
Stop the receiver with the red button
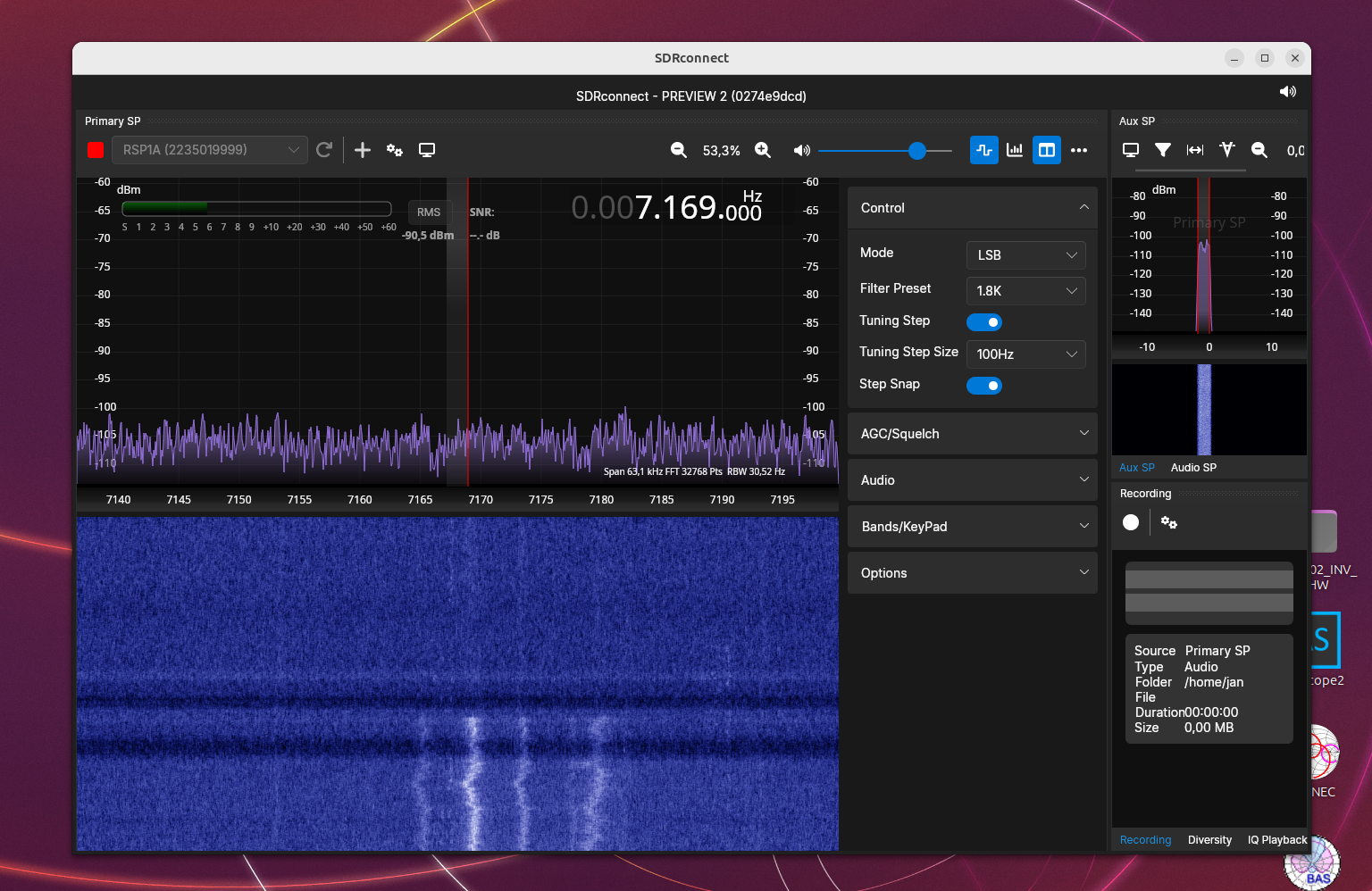tap(96, 150)
